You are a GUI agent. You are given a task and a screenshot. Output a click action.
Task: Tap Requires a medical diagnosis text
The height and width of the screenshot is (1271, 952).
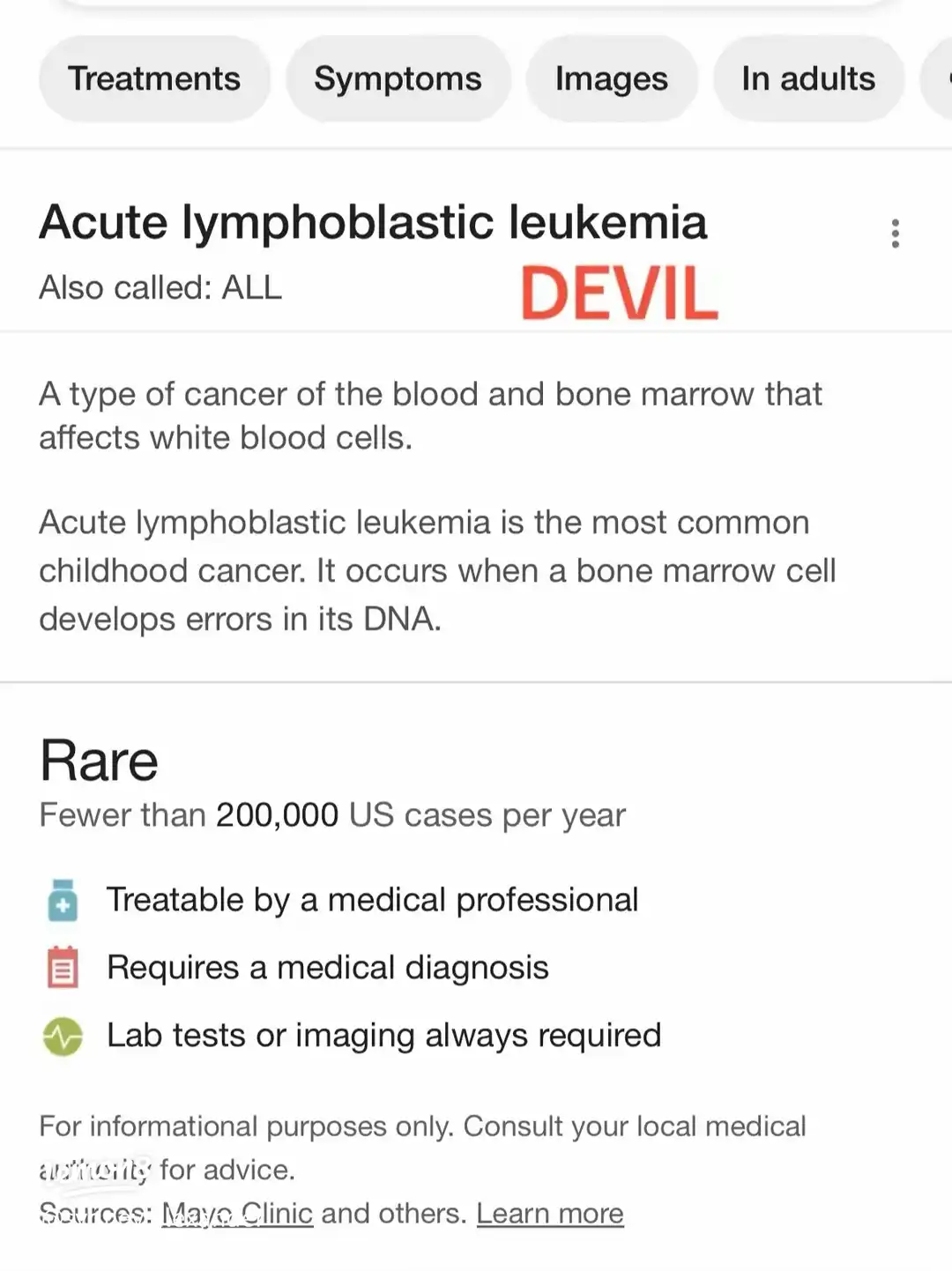(x=327, y=968)
